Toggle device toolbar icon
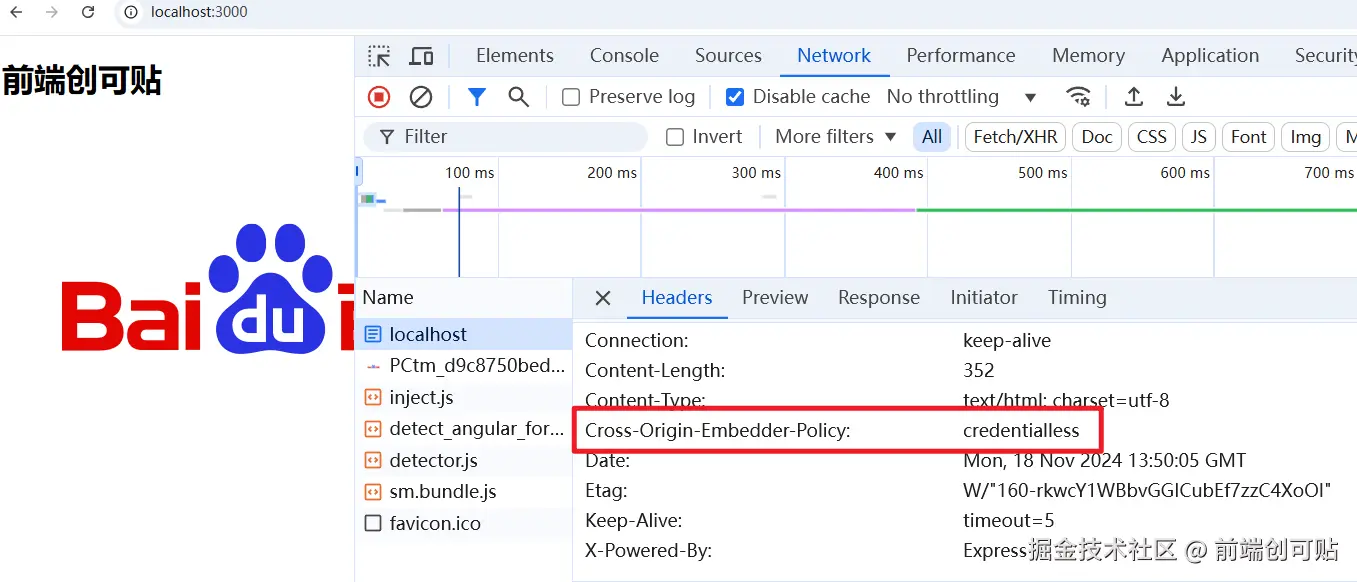1357x582 pixels. pos(422,56)
